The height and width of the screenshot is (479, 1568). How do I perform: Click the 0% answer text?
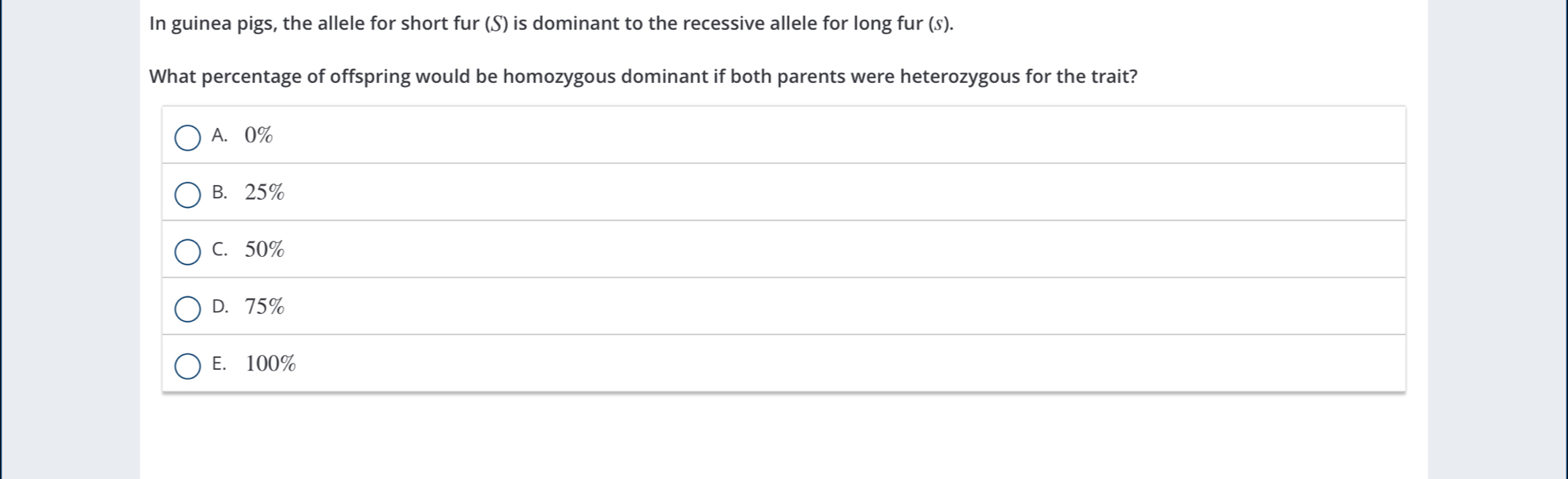pos(258,135)
